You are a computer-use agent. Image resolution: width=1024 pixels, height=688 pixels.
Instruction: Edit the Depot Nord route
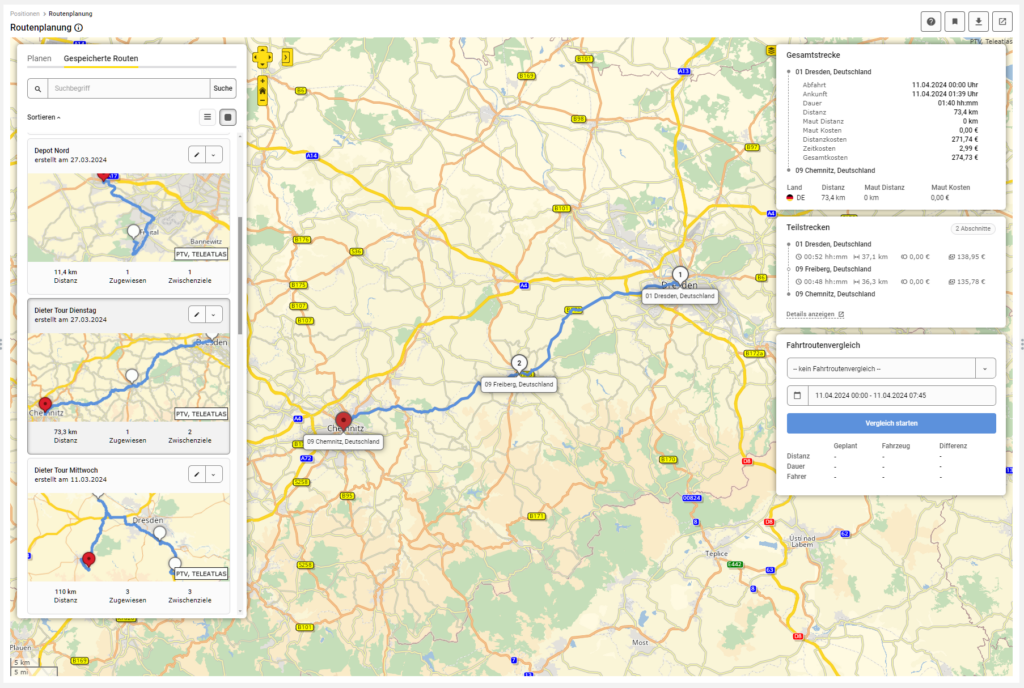197,155
